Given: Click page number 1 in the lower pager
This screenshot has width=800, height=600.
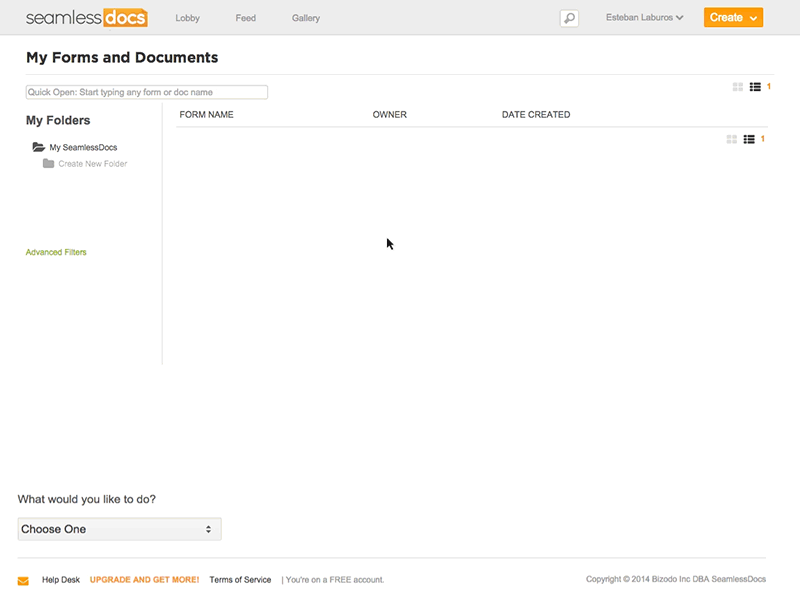Looking at the screenshot, I should click(x=763, y=139).
